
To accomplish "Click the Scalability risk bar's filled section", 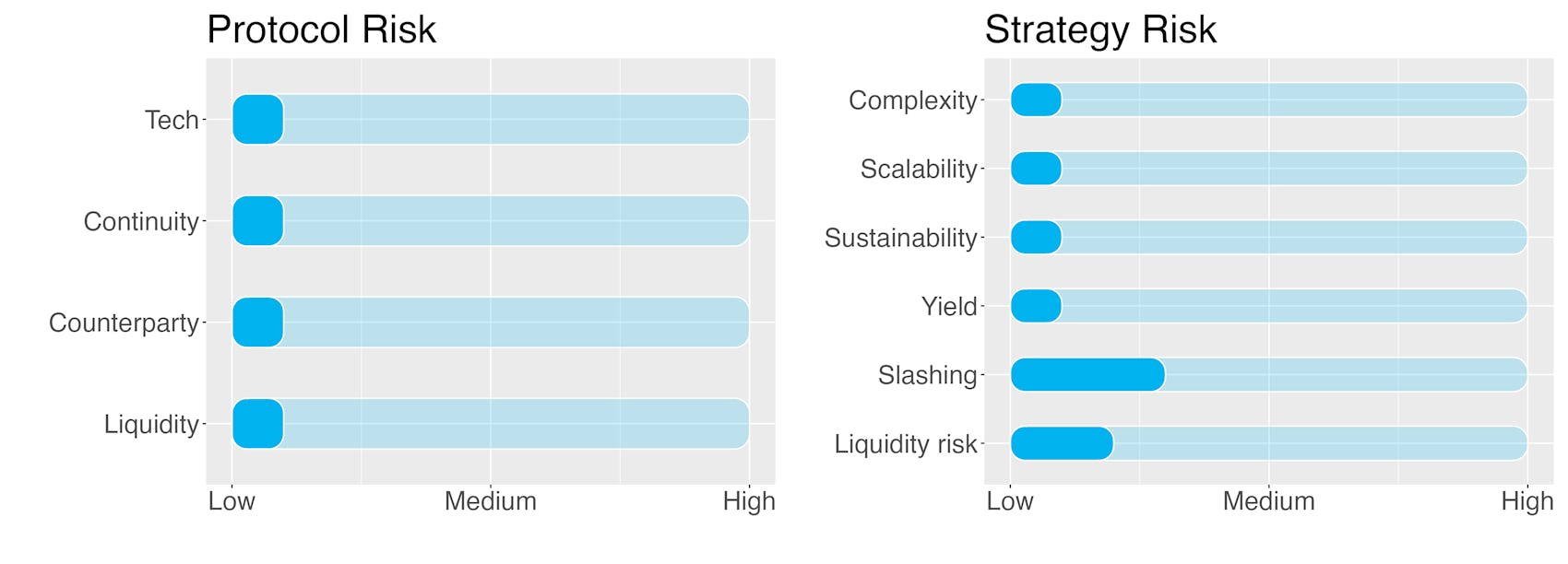I will click(1036, 169).
